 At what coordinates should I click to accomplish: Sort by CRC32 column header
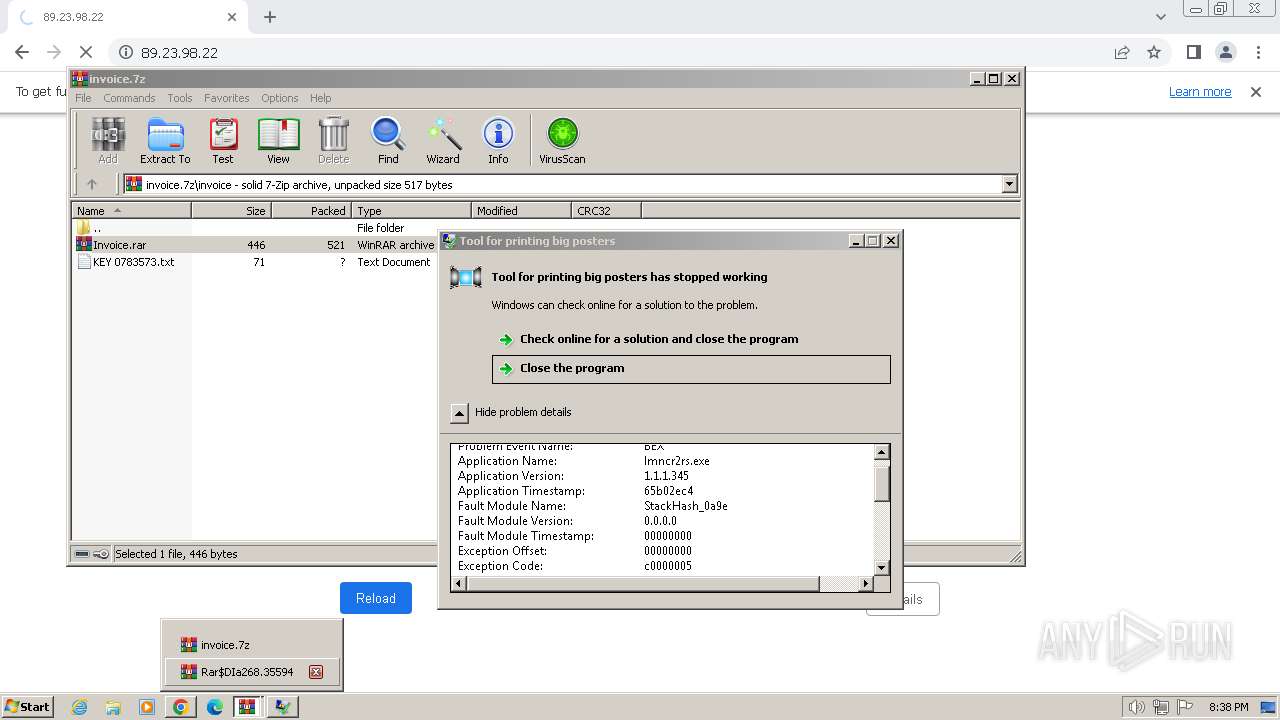pos(606,210)
